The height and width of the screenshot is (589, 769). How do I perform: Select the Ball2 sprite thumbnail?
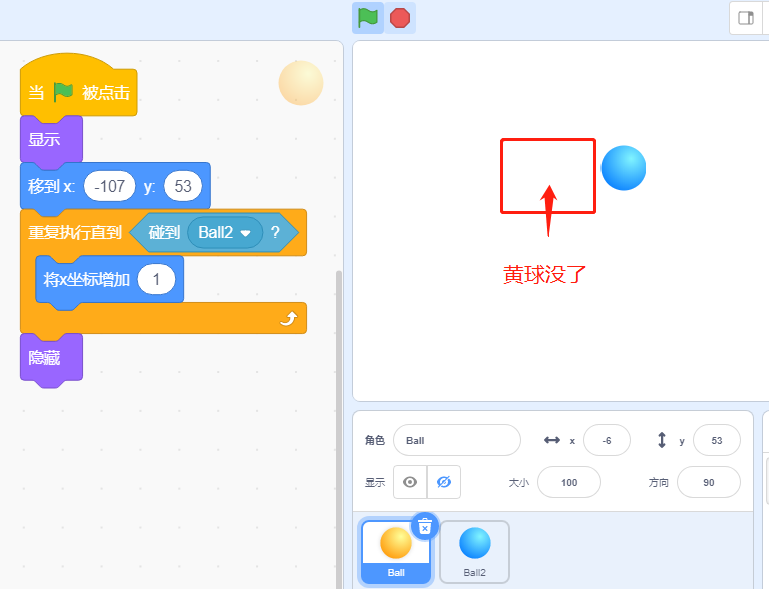coord(474,552)
